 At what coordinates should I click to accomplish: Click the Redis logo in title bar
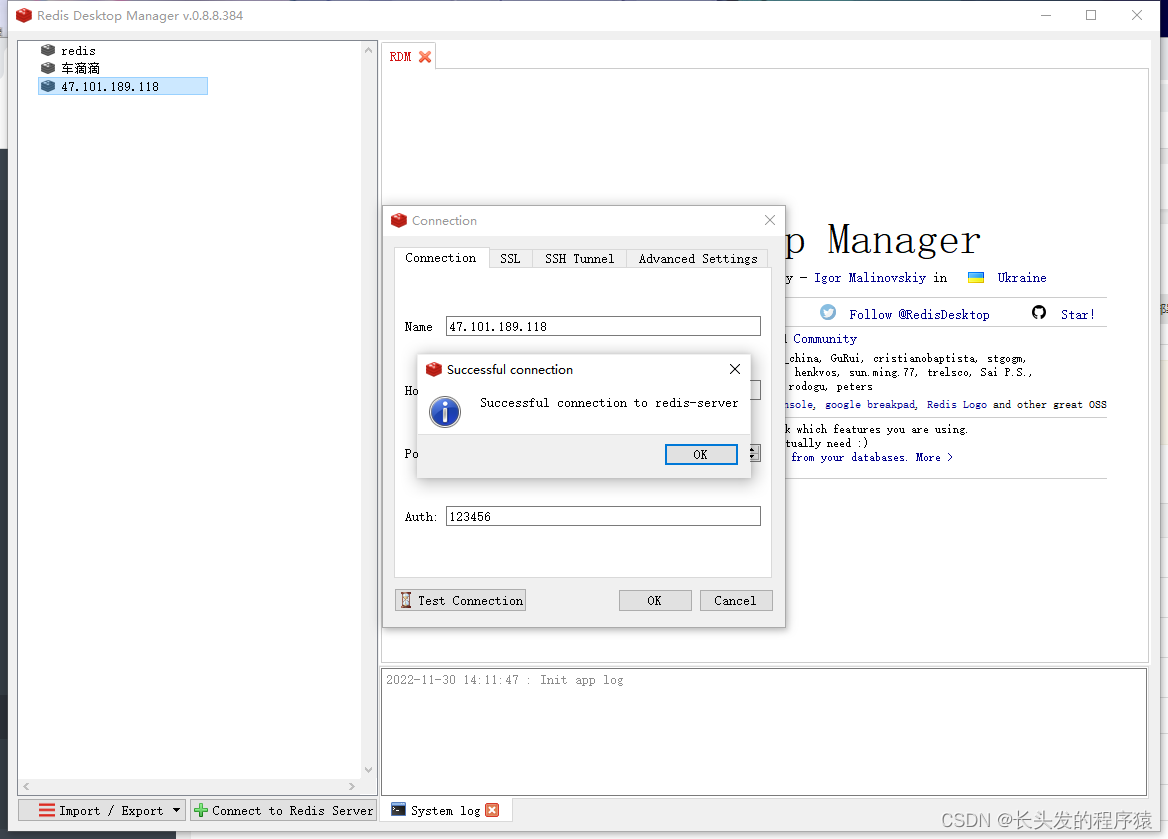[x=24, y=15]
